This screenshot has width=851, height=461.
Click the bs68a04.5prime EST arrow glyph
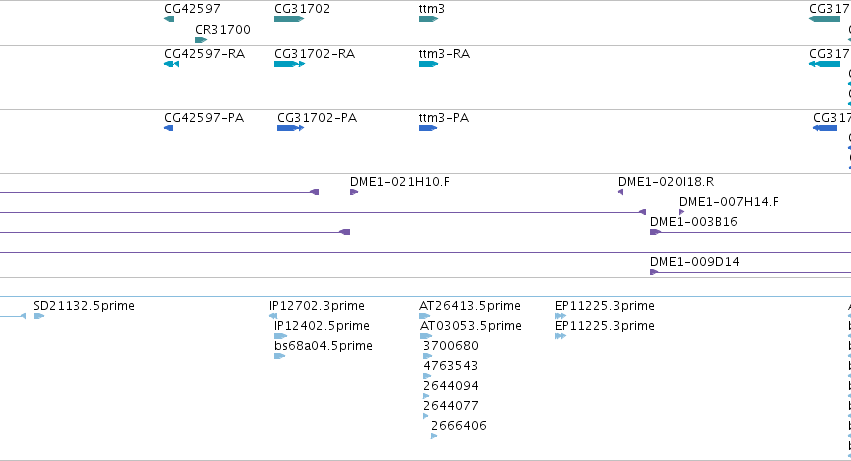(x=280, y=356)
